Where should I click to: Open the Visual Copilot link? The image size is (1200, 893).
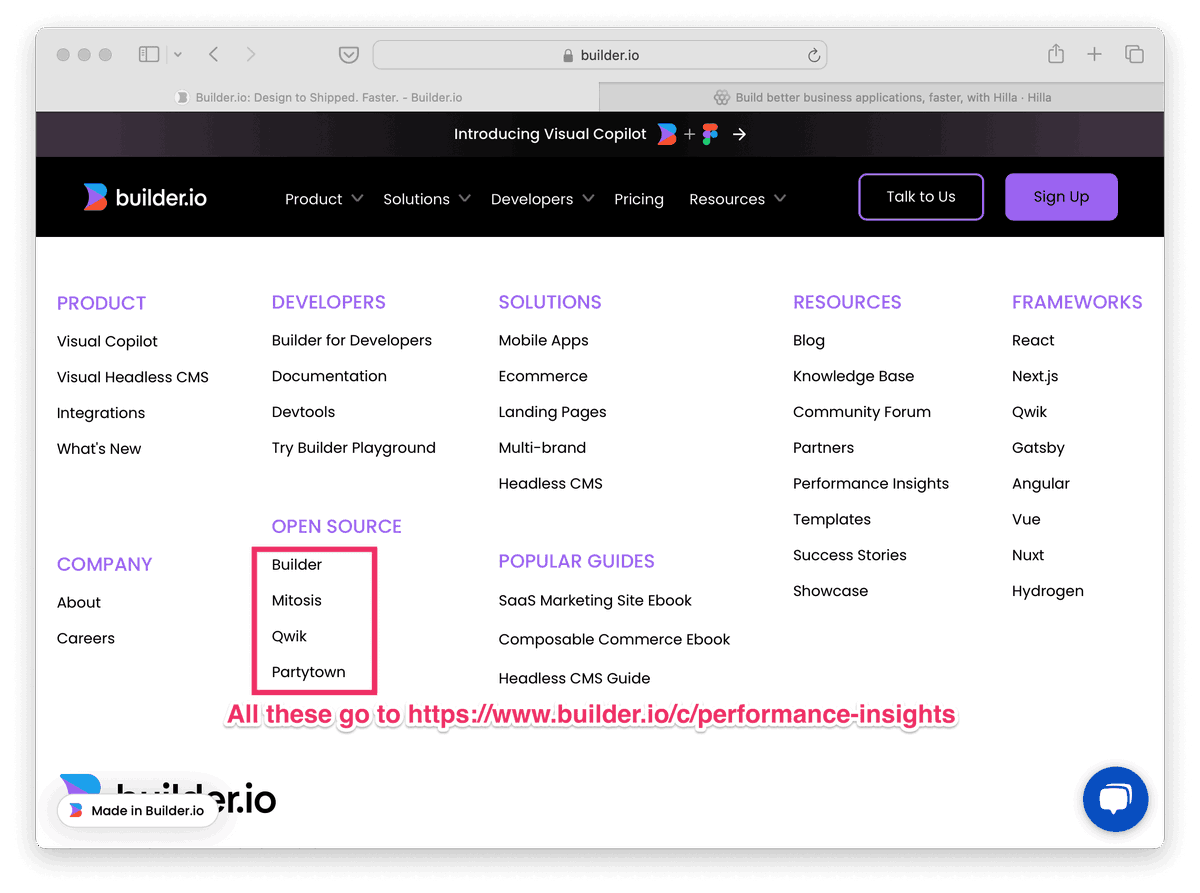pyautogui.click(x=107, y=341)
